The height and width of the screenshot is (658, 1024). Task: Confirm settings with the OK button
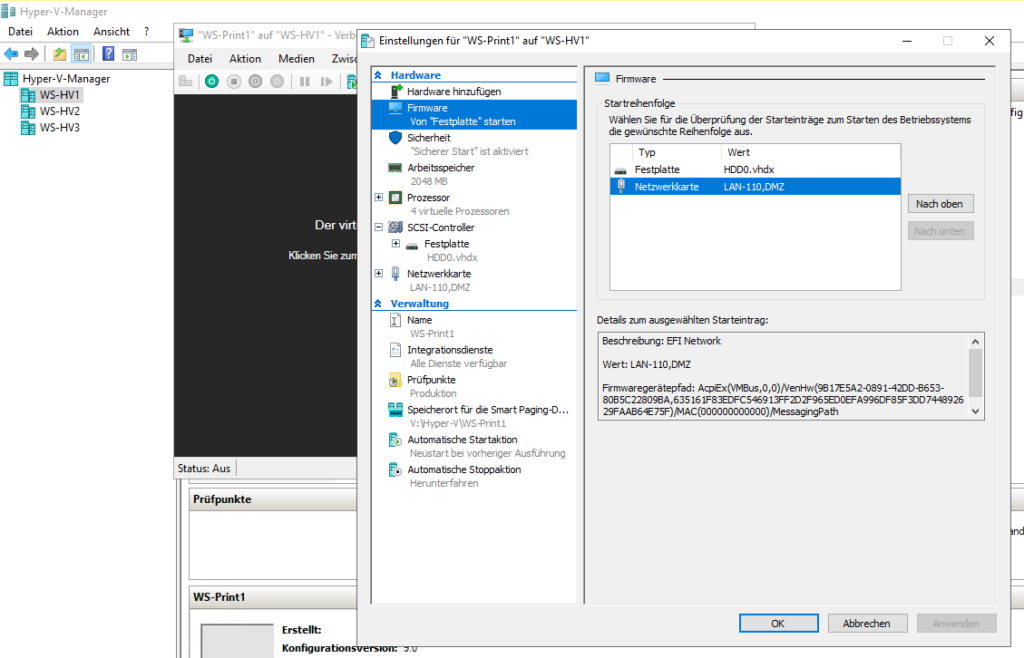(778, 622)
